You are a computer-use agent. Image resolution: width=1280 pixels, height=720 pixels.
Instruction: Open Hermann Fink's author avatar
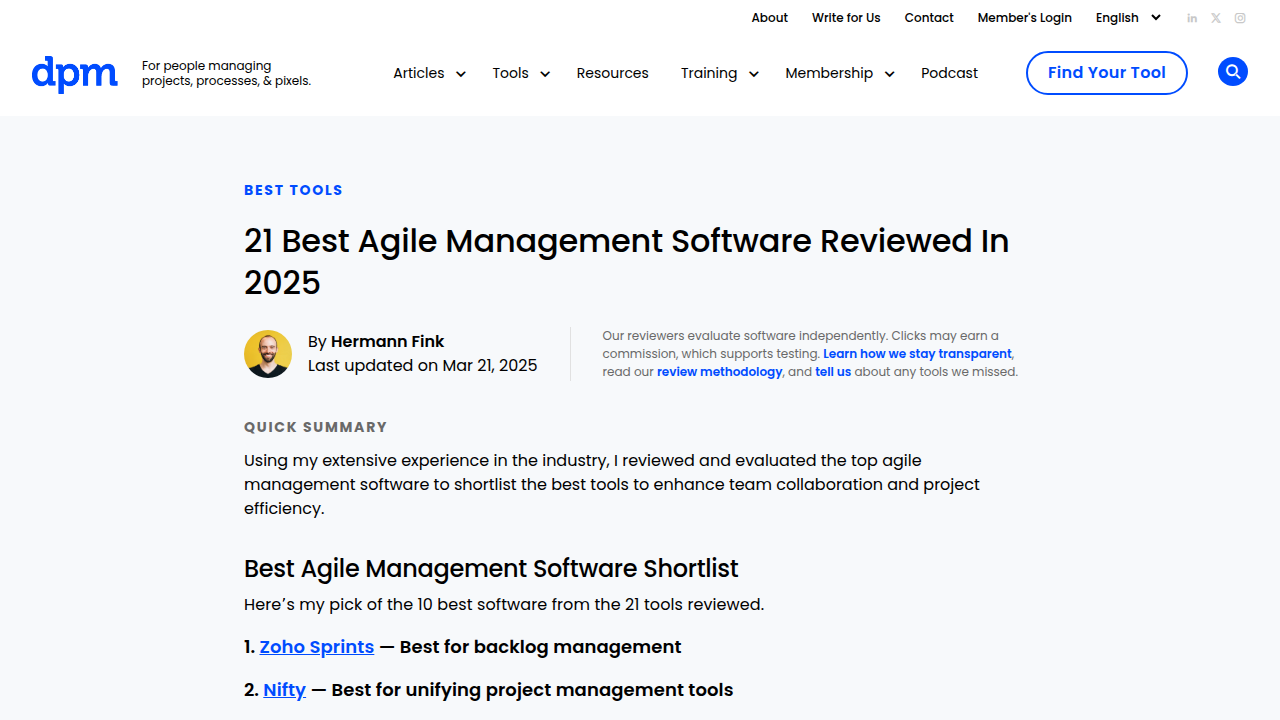coord(268,354)
